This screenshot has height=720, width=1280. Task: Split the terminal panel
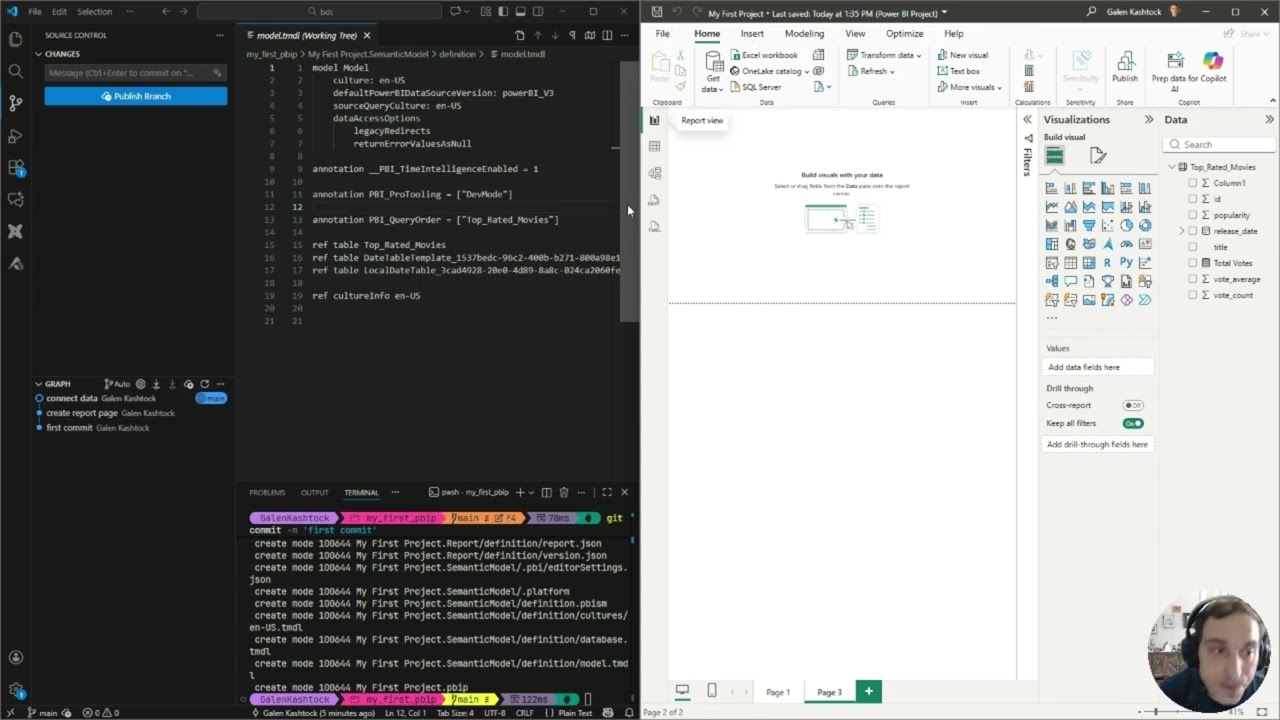(x=546, y=492)
